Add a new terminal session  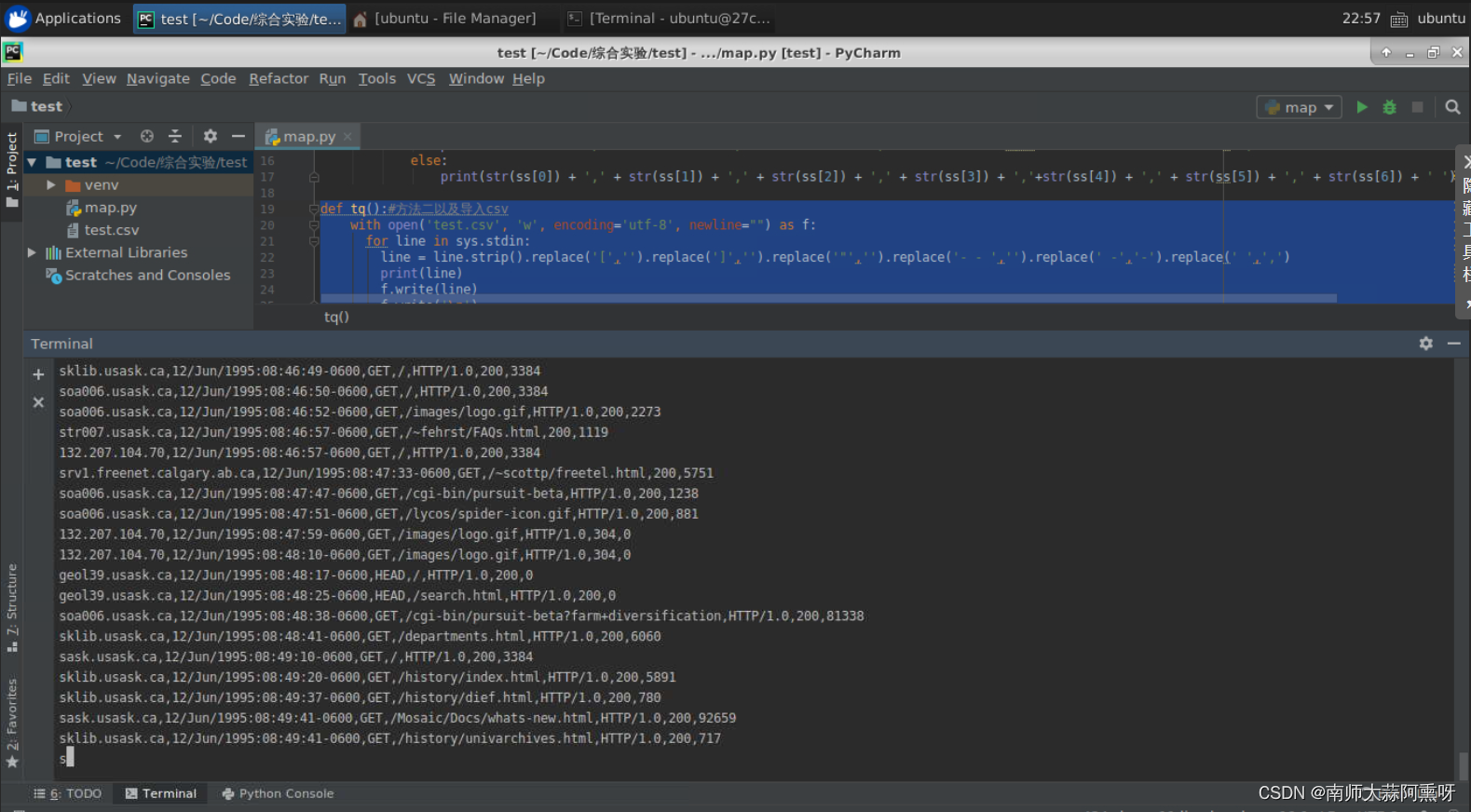pyautogui.click(x=38, y=374)
